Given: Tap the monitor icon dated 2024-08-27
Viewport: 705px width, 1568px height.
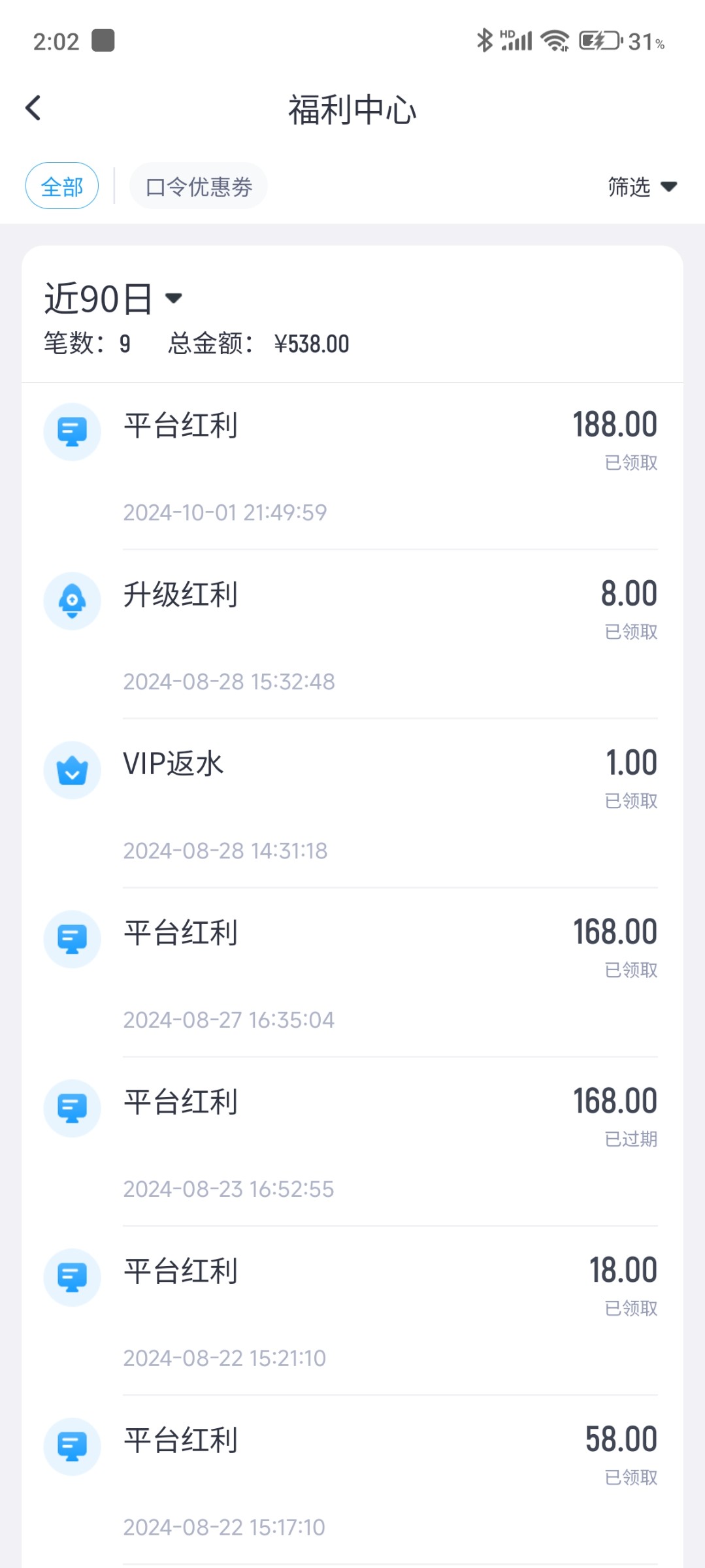Looking at the screenshot, I should 72,939.
